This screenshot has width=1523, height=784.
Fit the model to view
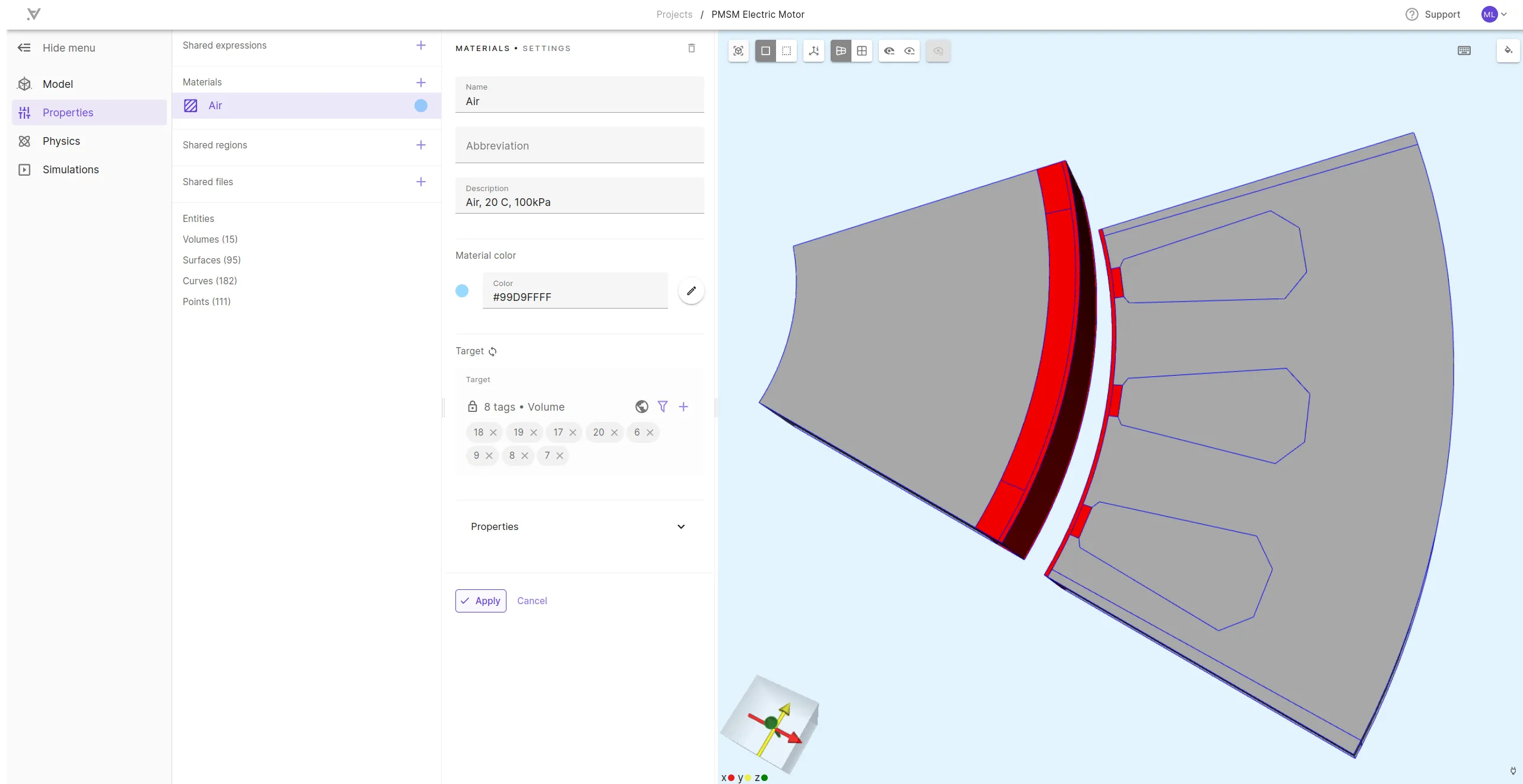click(739, 51)
